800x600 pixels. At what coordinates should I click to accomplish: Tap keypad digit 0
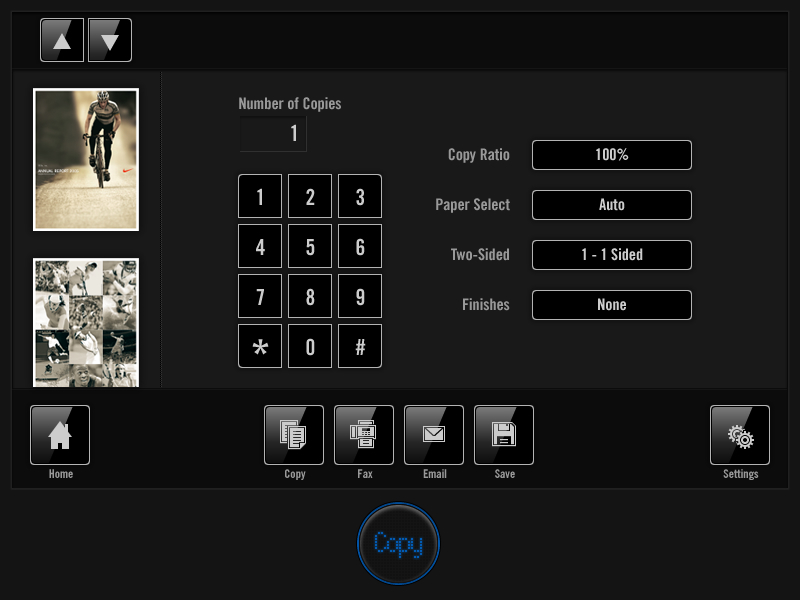click(310, 346)
